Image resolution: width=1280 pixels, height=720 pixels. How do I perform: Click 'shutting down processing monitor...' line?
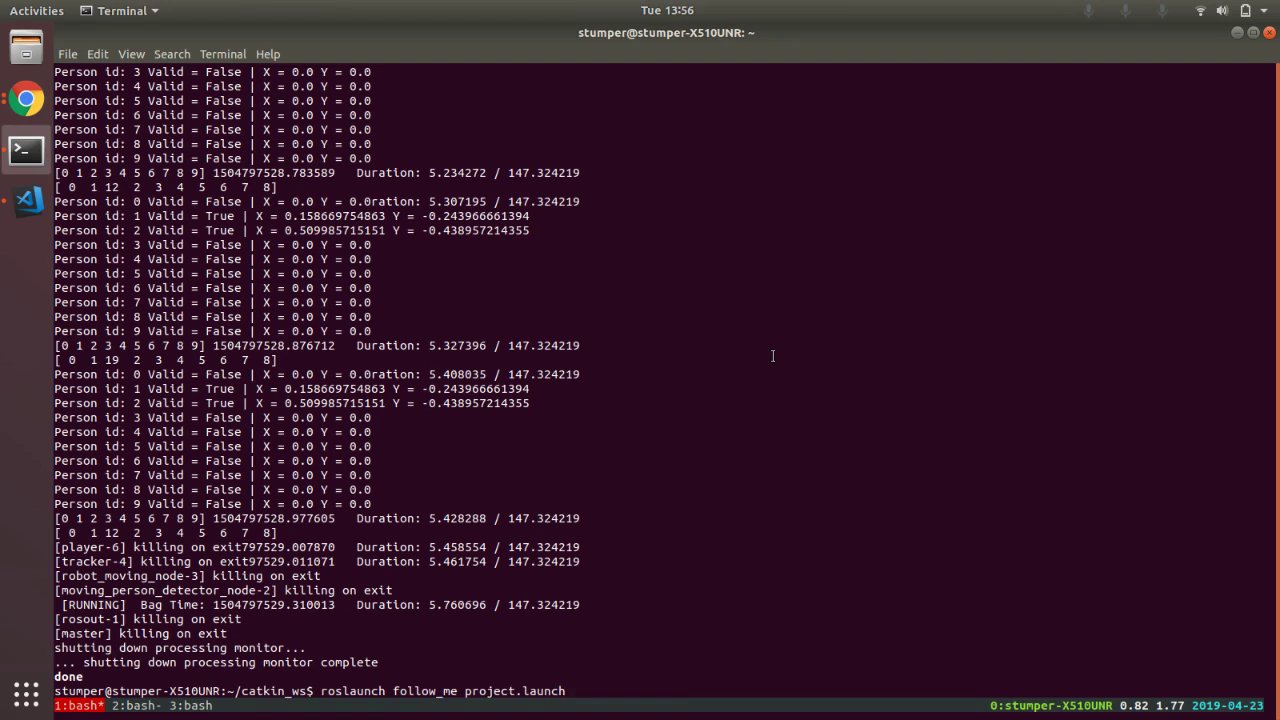pyautogui.click(x=179, y=648)
